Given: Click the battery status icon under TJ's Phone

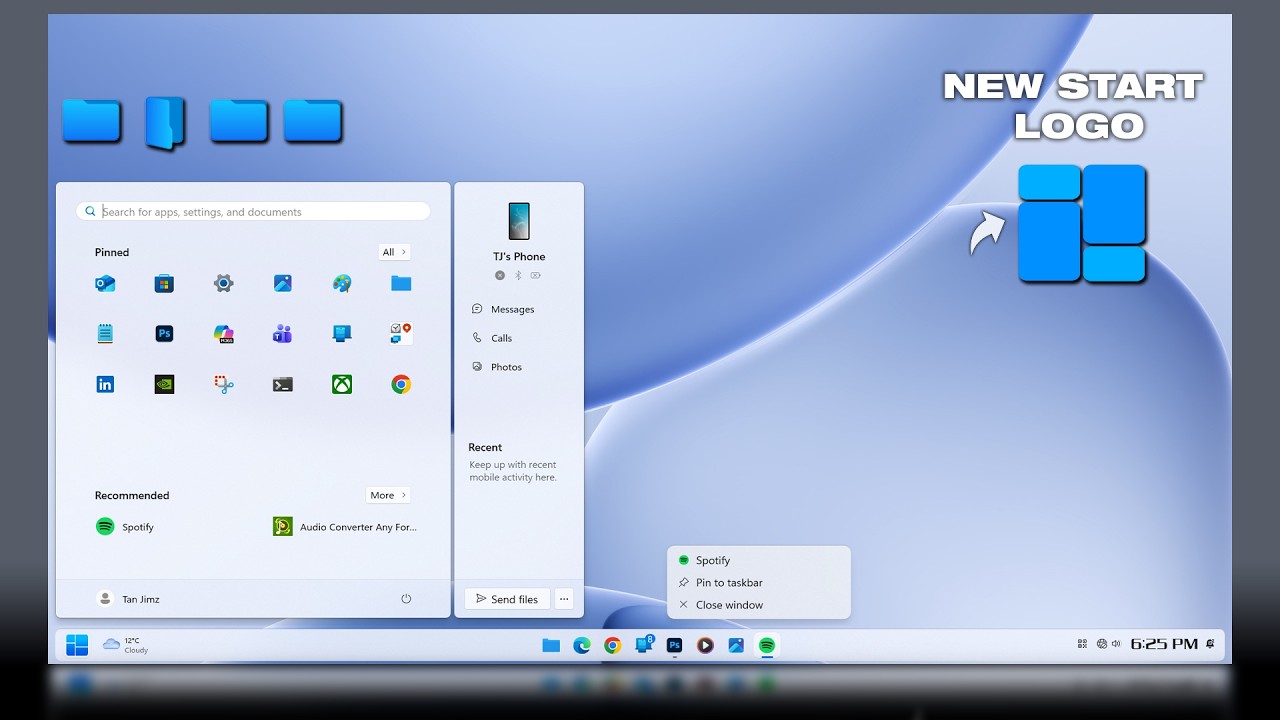Looking at the screenshot, I should pos(535,276).
